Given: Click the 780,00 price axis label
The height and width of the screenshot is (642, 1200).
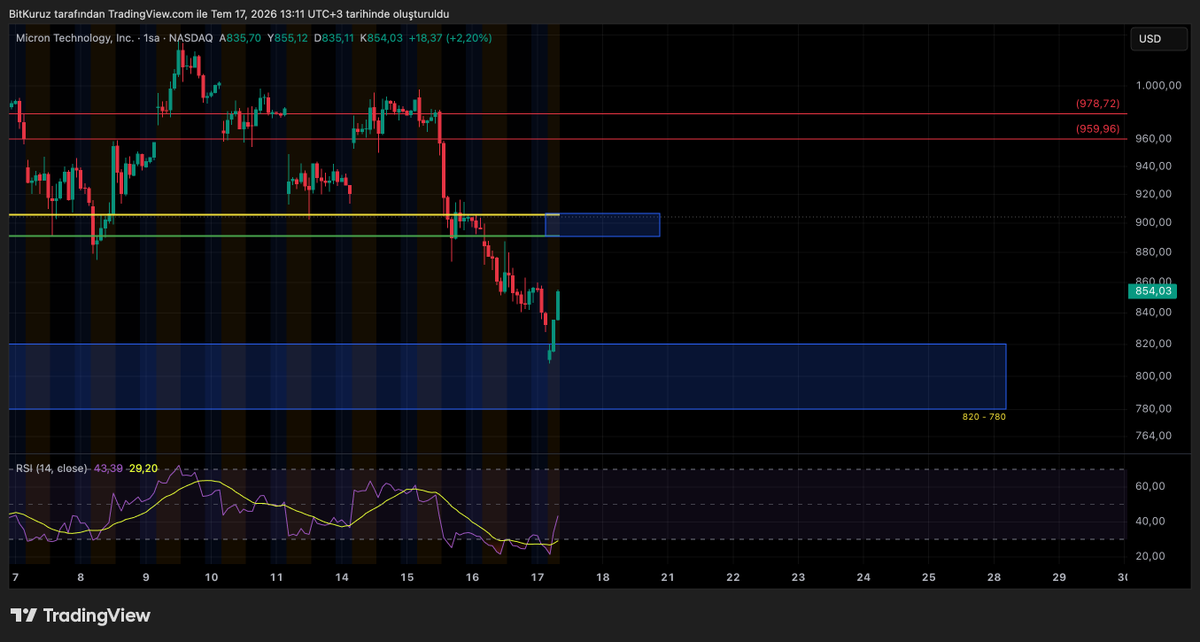Looking at the screenshot, I should pos(1152,408).
